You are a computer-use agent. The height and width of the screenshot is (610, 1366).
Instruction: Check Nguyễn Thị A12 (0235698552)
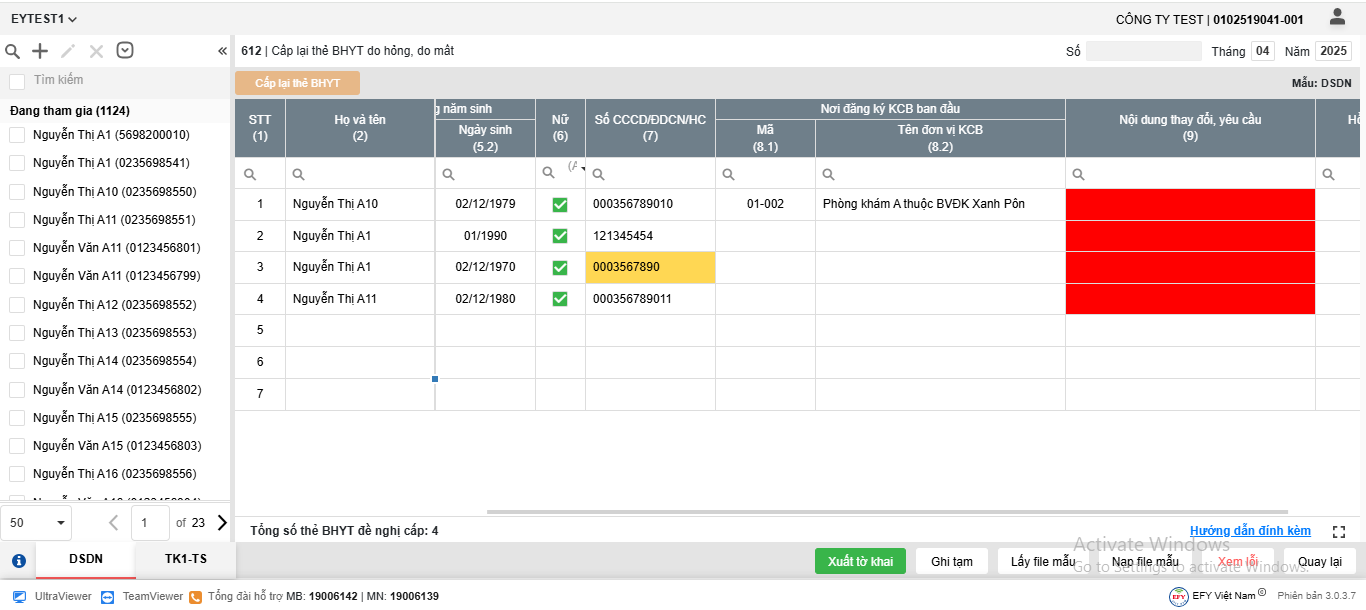click(x=17, y=304)
